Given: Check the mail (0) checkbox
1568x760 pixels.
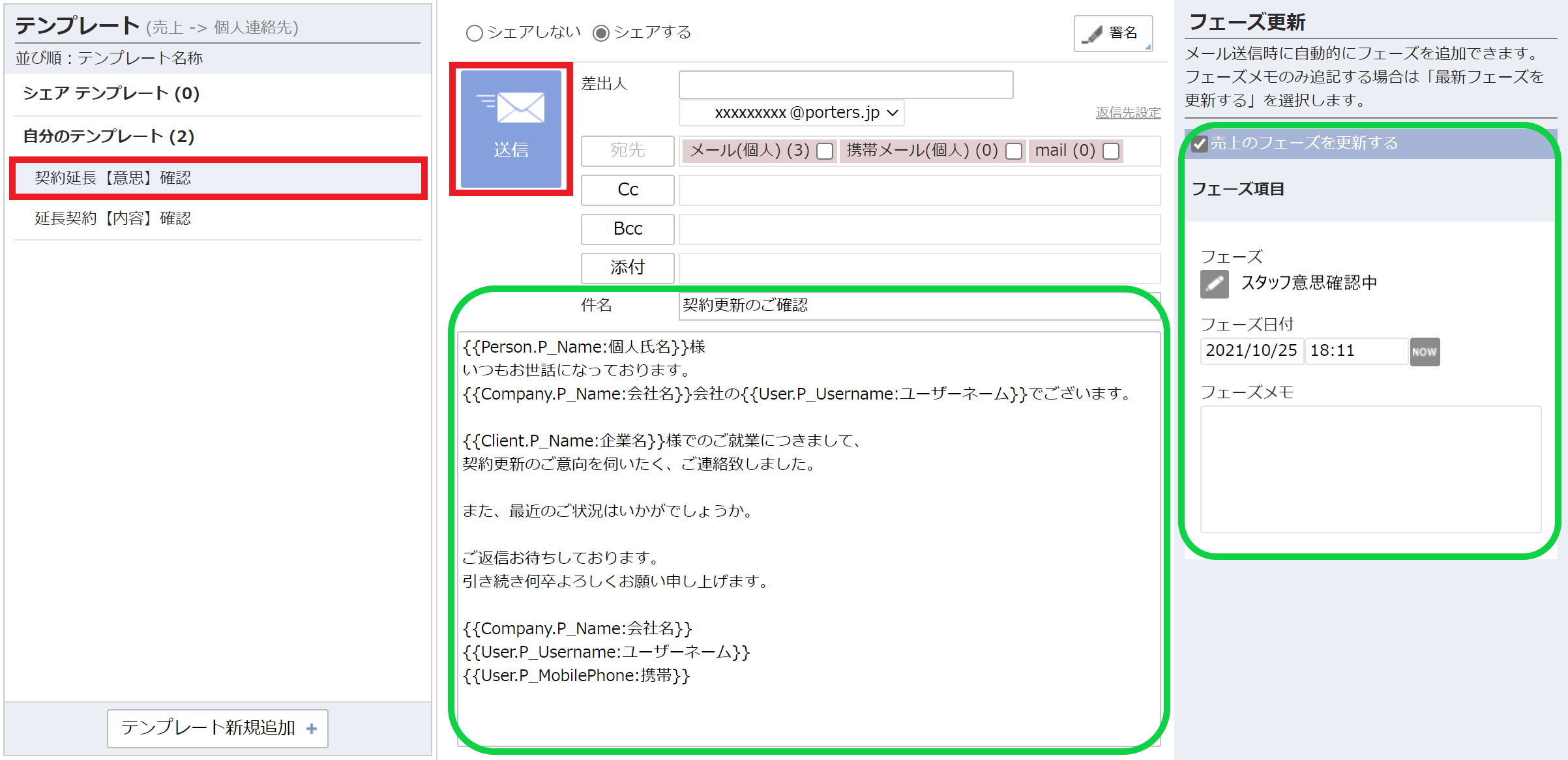Looking at the screenshot, I should click(x=1111, y=151).
